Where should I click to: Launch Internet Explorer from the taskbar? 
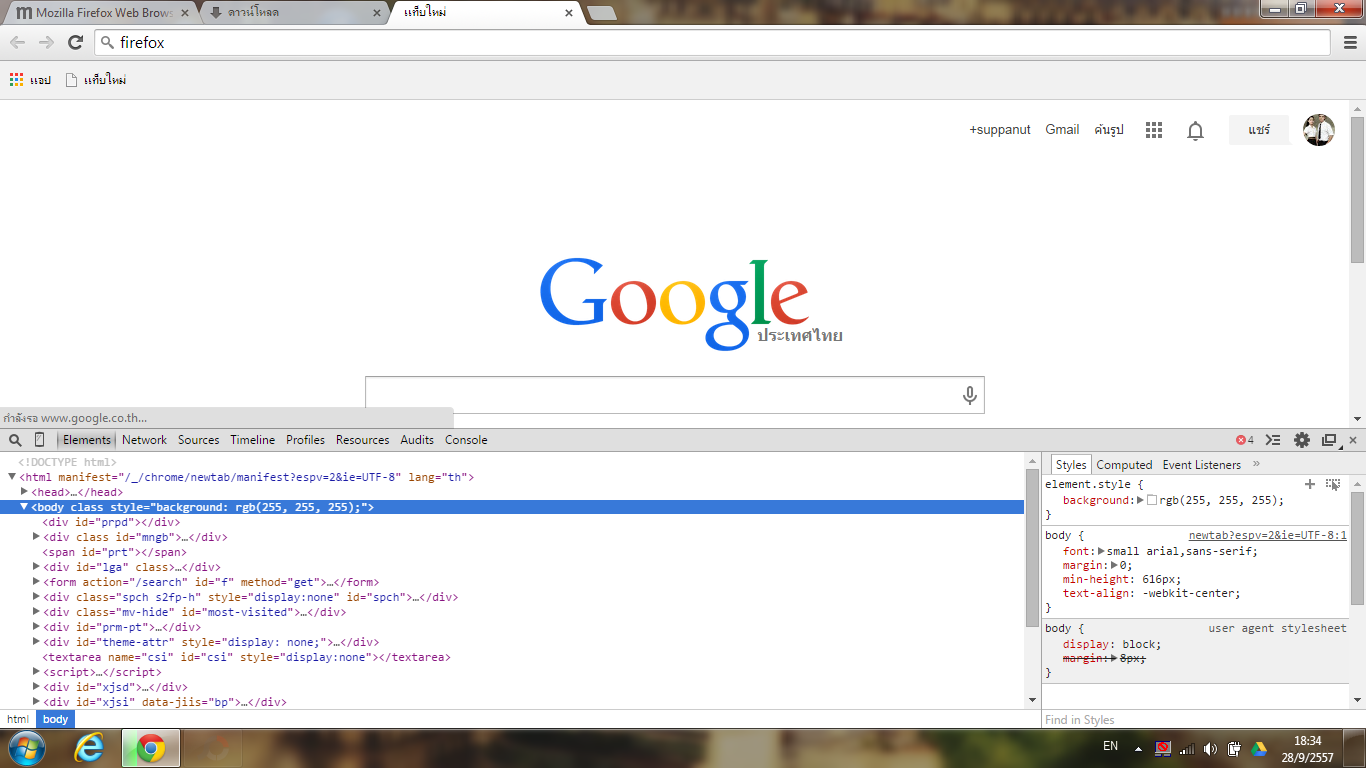tap(90, 747)
